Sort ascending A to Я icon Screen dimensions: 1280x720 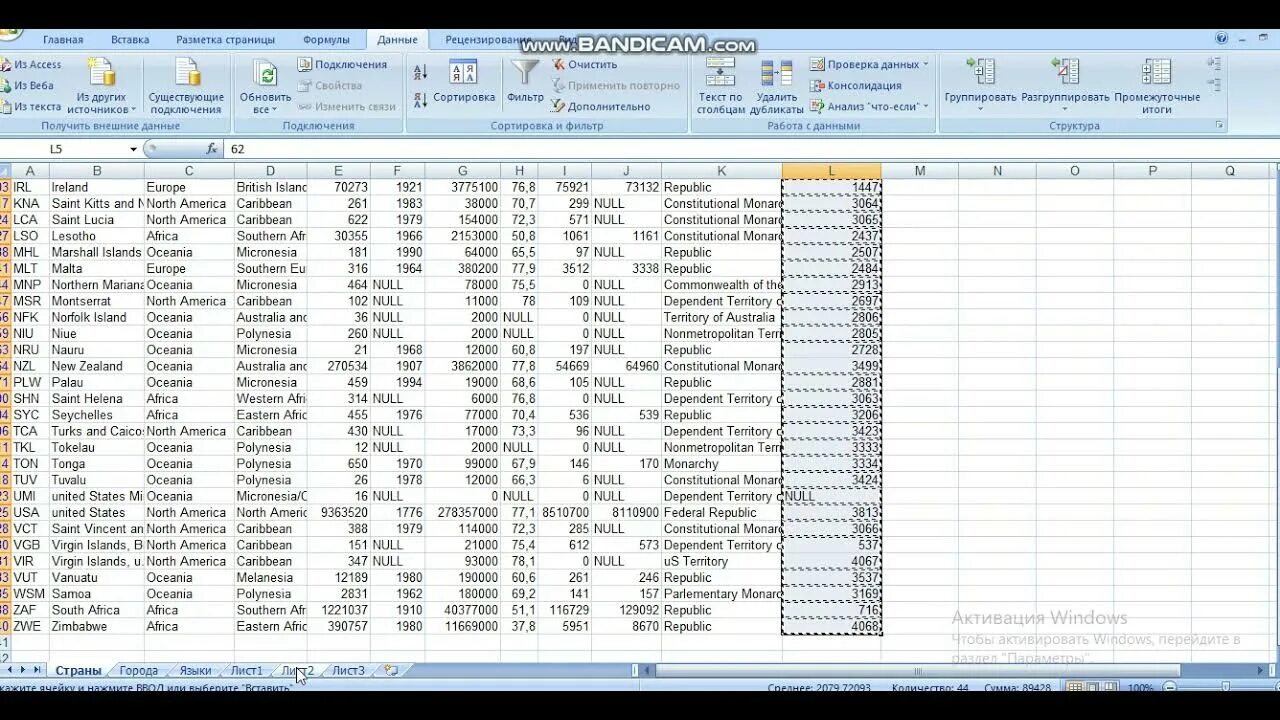[x=421, y=73]
